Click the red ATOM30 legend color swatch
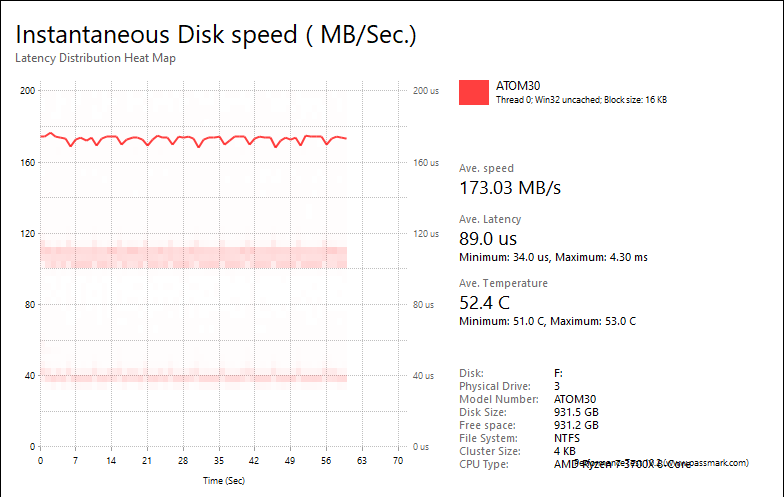Image resolution: width=784 pixels, height=497 pixels. pos(474,92)
